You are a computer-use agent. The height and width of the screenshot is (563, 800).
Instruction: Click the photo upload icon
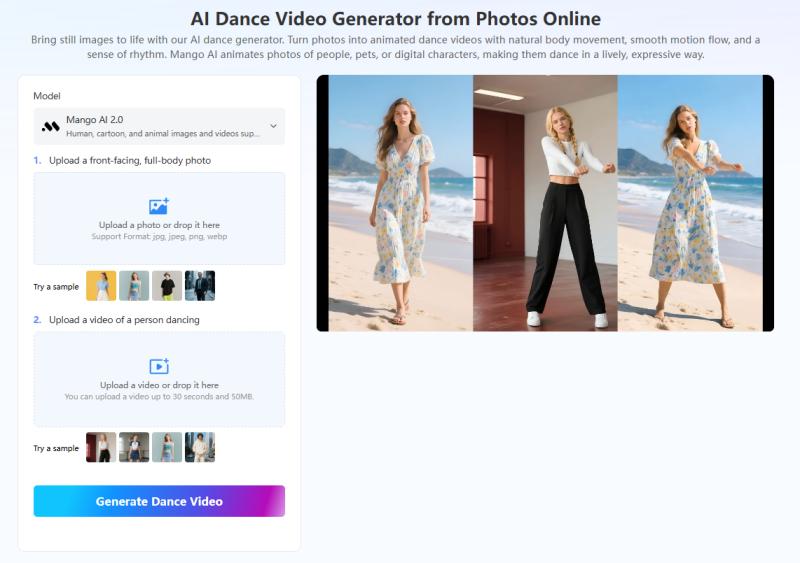[159, 207]
